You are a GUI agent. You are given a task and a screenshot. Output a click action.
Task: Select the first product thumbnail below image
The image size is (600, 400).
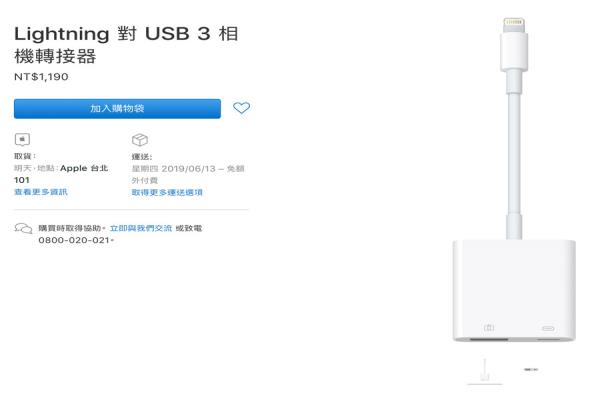[x=485, y=371]
